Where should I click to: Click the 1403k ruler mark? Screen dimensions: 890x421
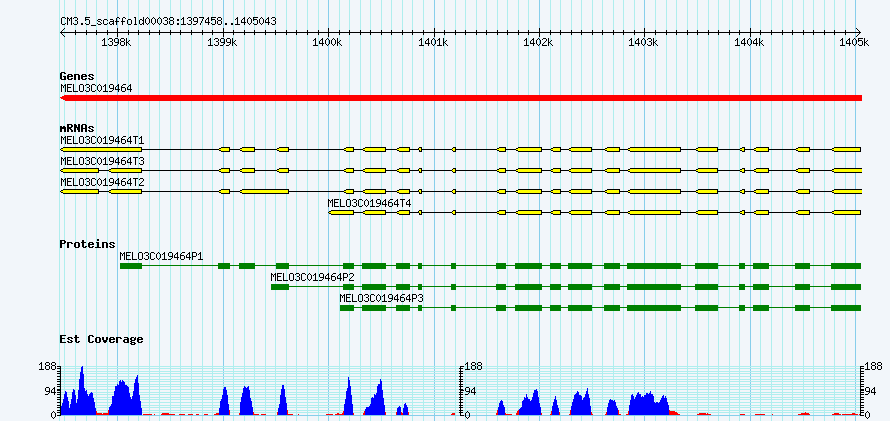(x=645, y=42)
